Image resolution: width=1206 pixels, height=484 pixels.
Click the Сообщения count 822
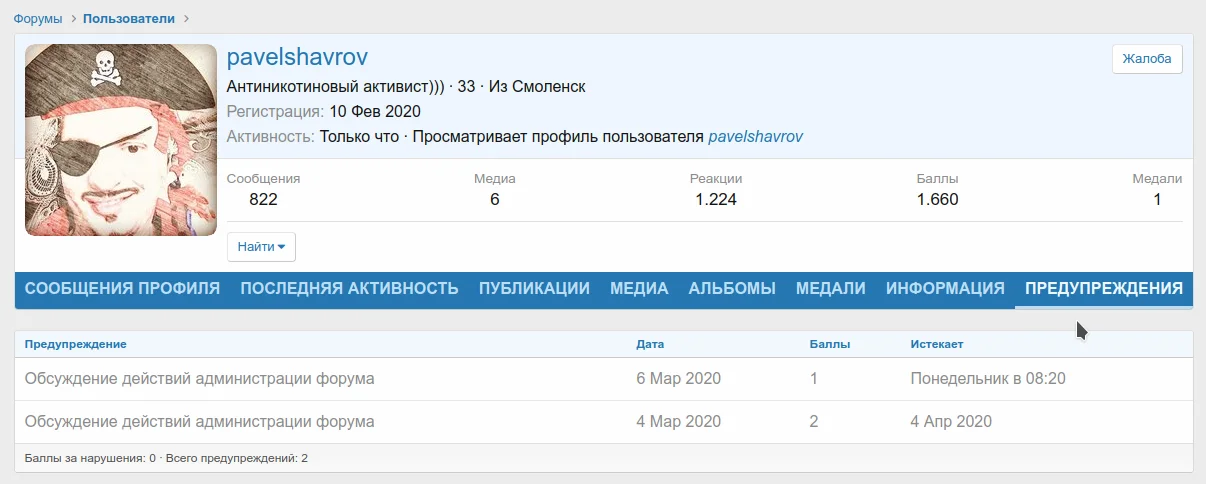coord(263,199)
